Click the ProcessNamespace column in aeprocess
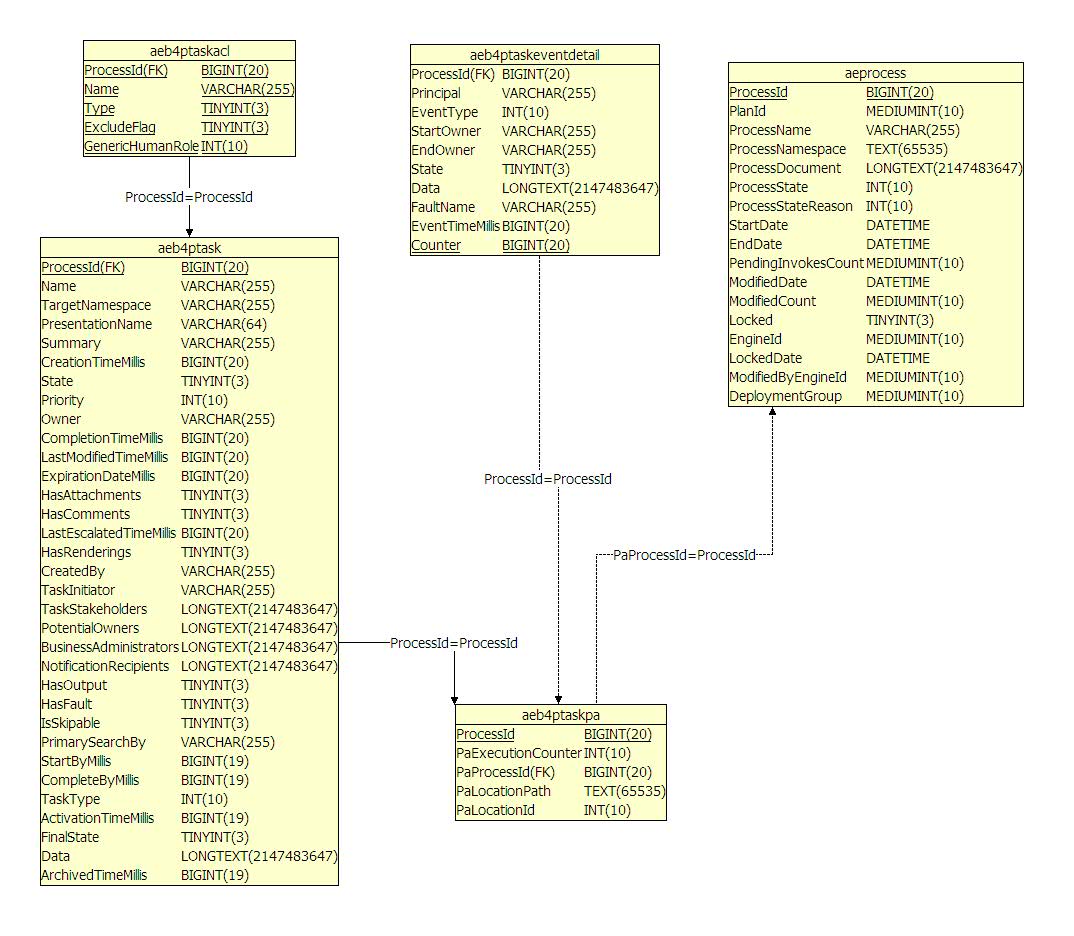 coord(787,149)
